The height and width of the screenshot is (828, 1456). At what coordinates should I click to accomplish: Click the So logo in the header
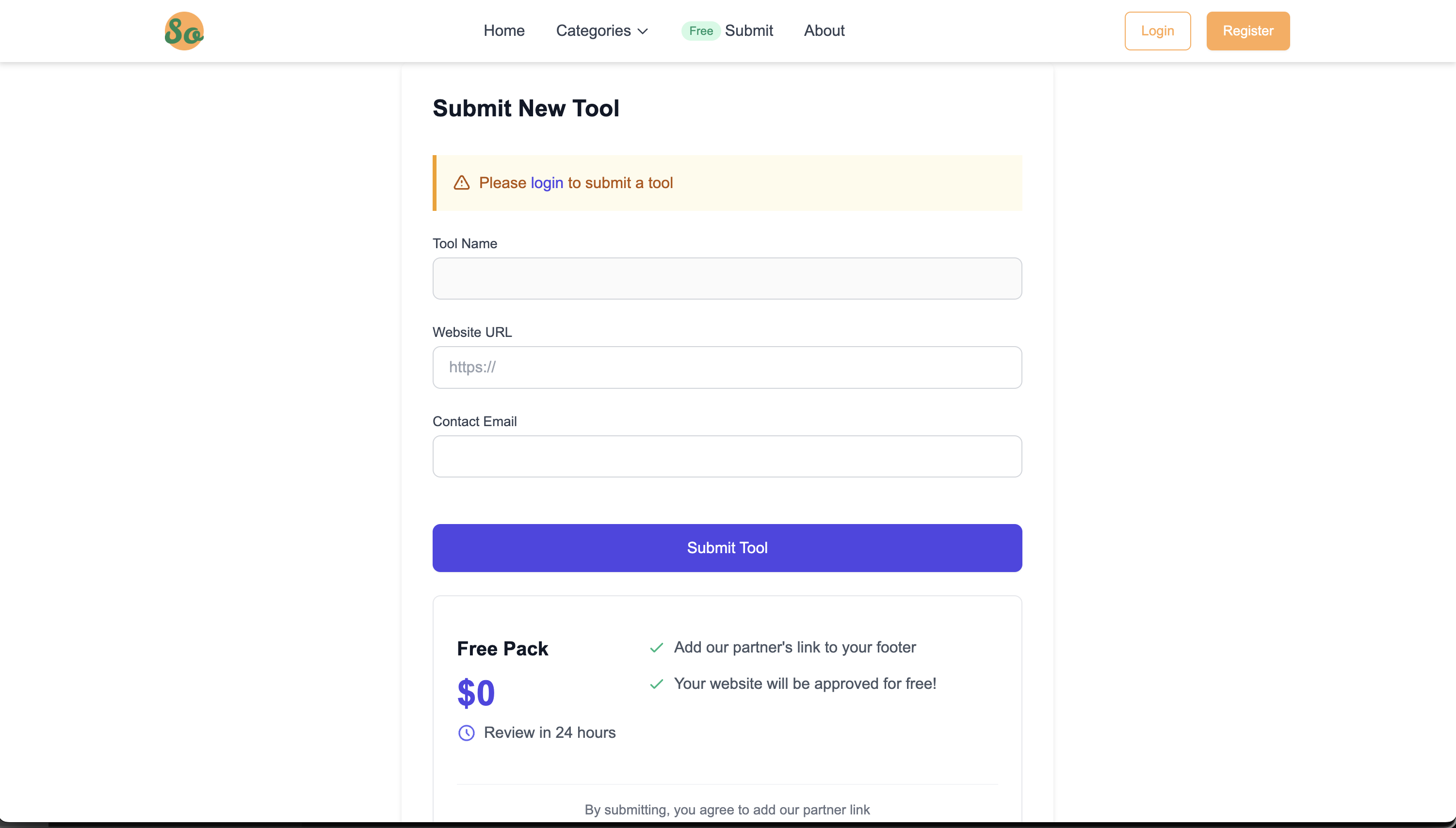pos(184,31)
